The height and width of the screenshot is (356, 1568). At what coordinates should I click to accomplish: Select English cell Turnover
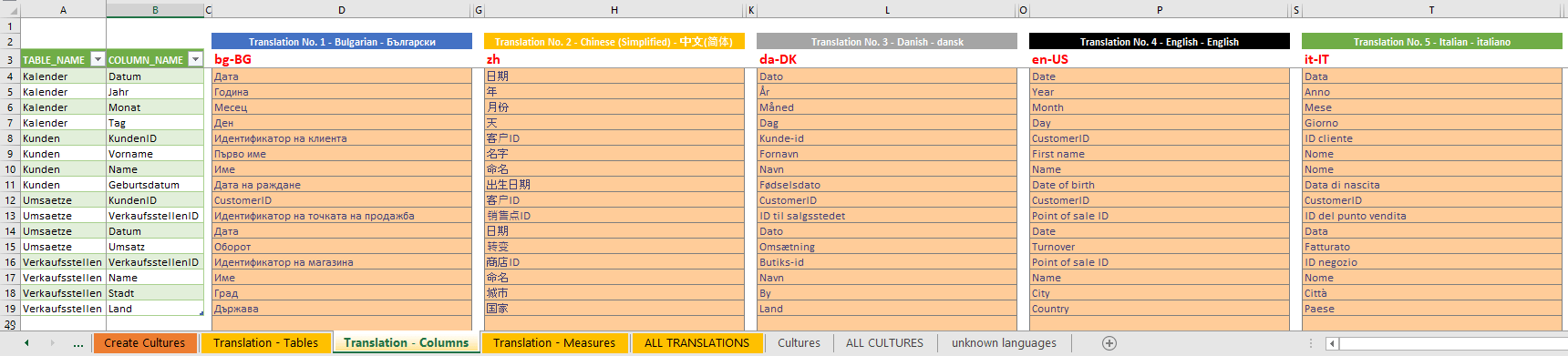click(x=1160, y=247)
